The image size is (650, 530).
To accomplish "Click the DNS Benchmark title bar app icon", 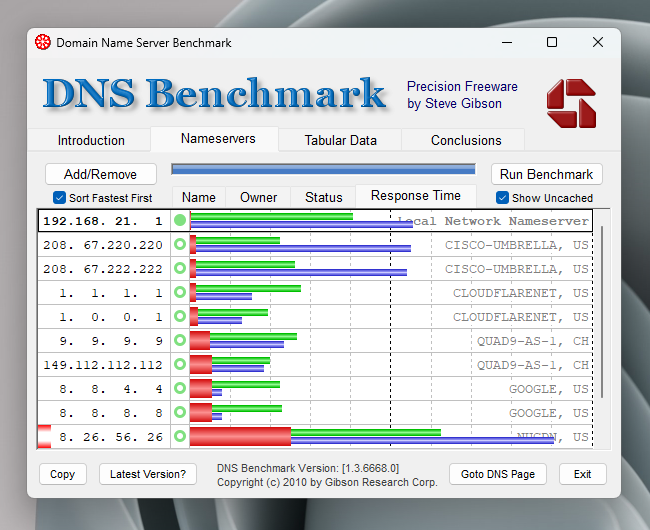I will click(43, 42).
